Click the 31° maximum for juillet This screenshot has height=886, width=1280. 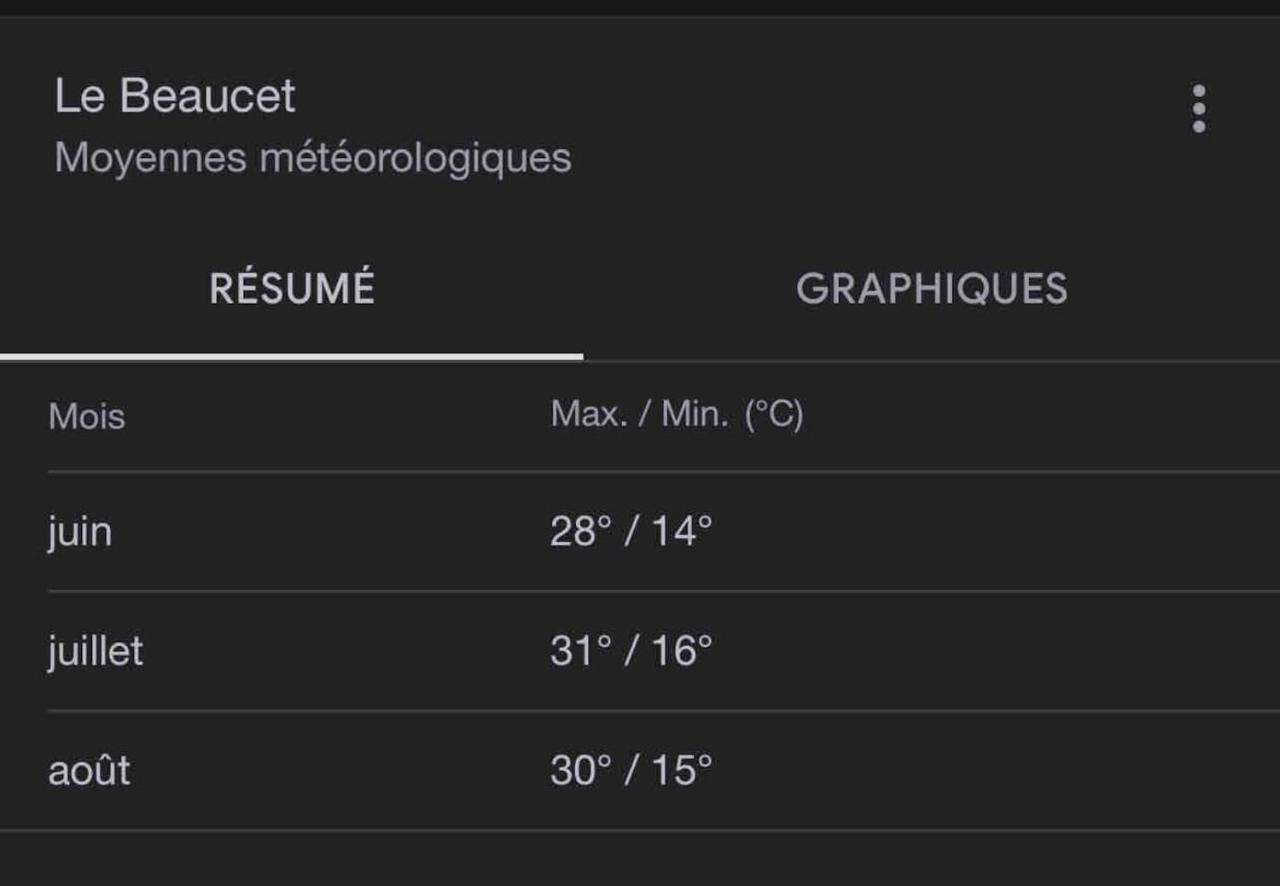580,651
